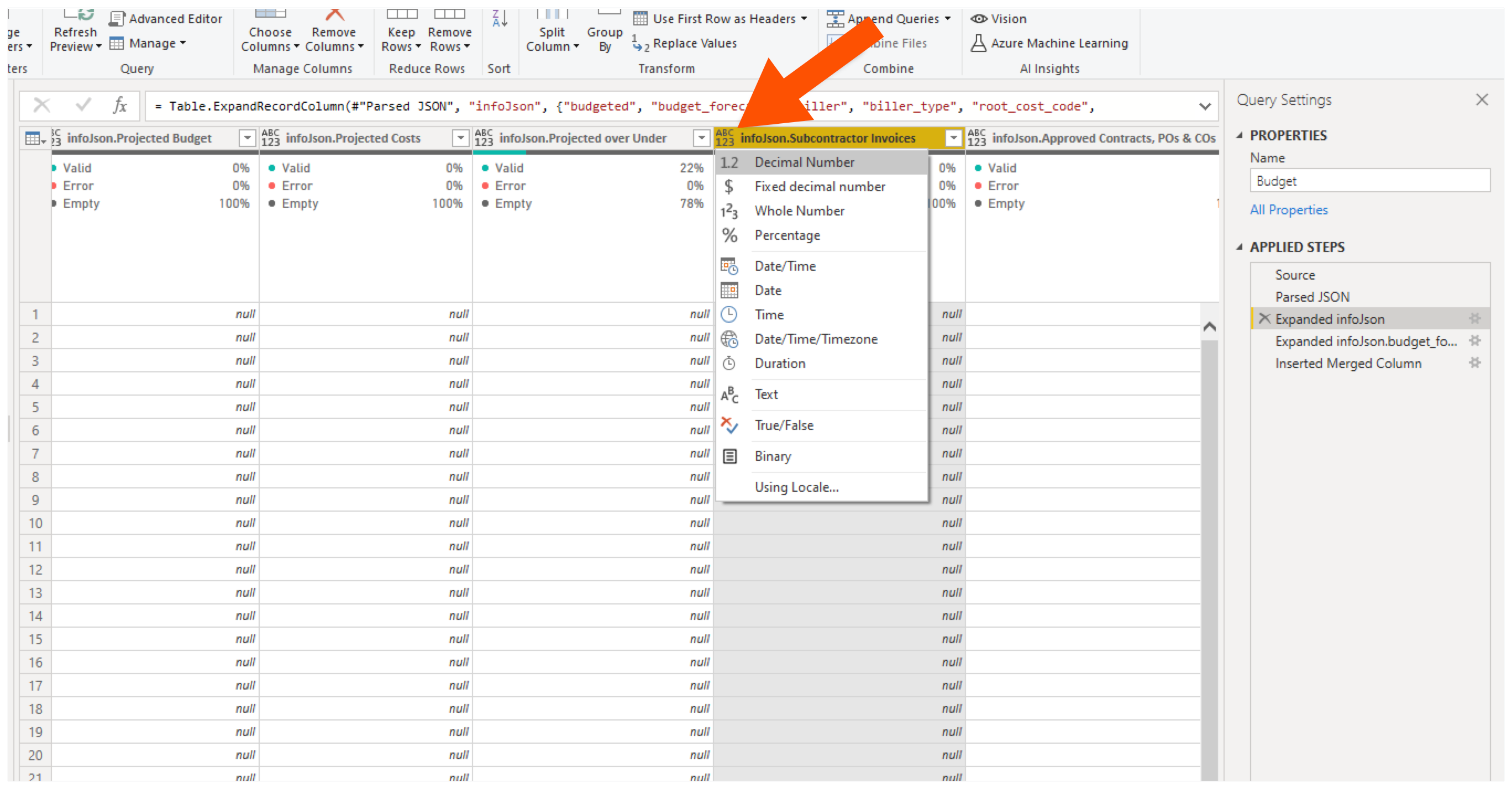
Task: Click Use First Row as Headers
Action: [x=720, y=19]
